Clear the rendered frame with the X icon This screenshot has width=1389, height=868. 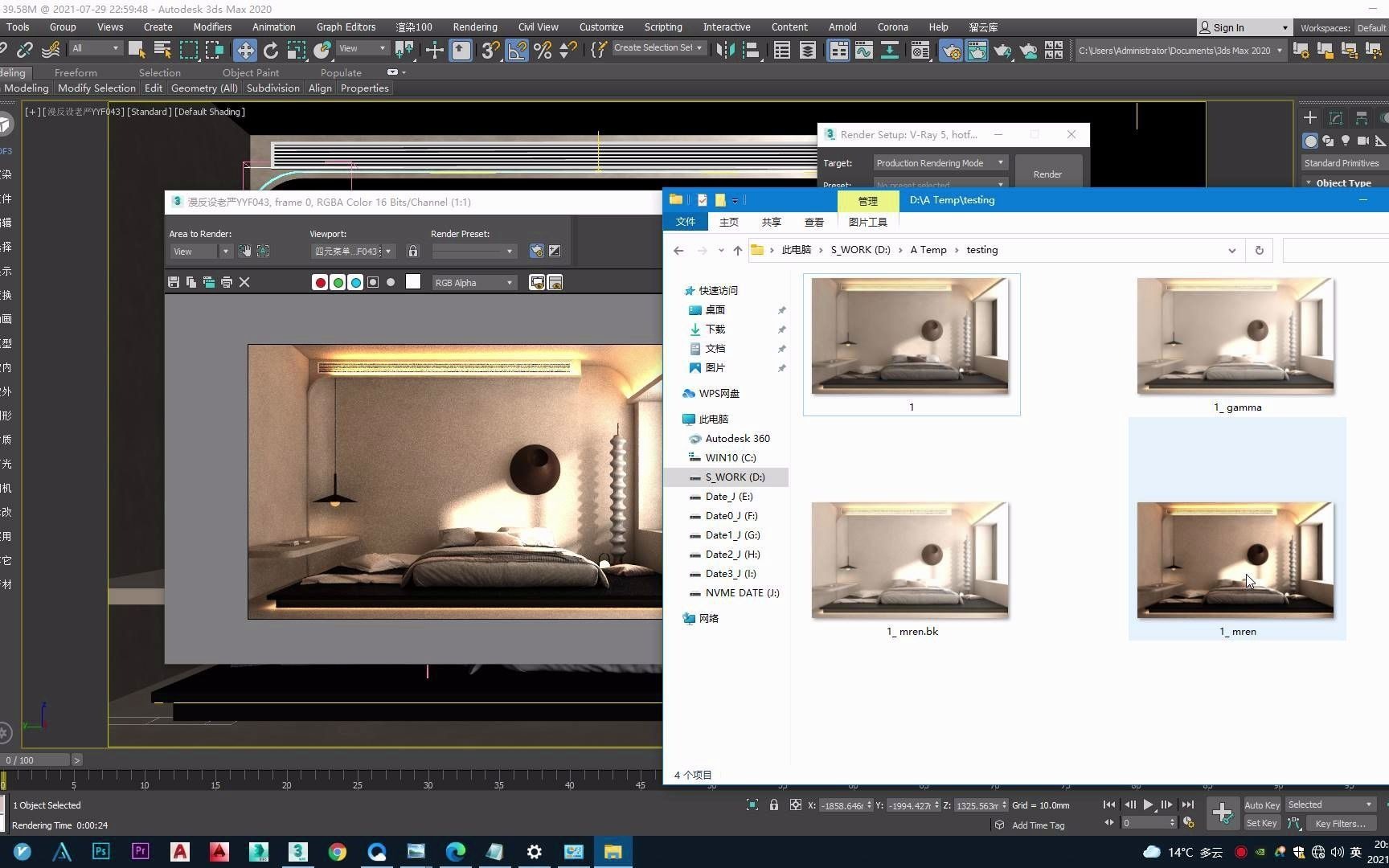pos(244,282)
